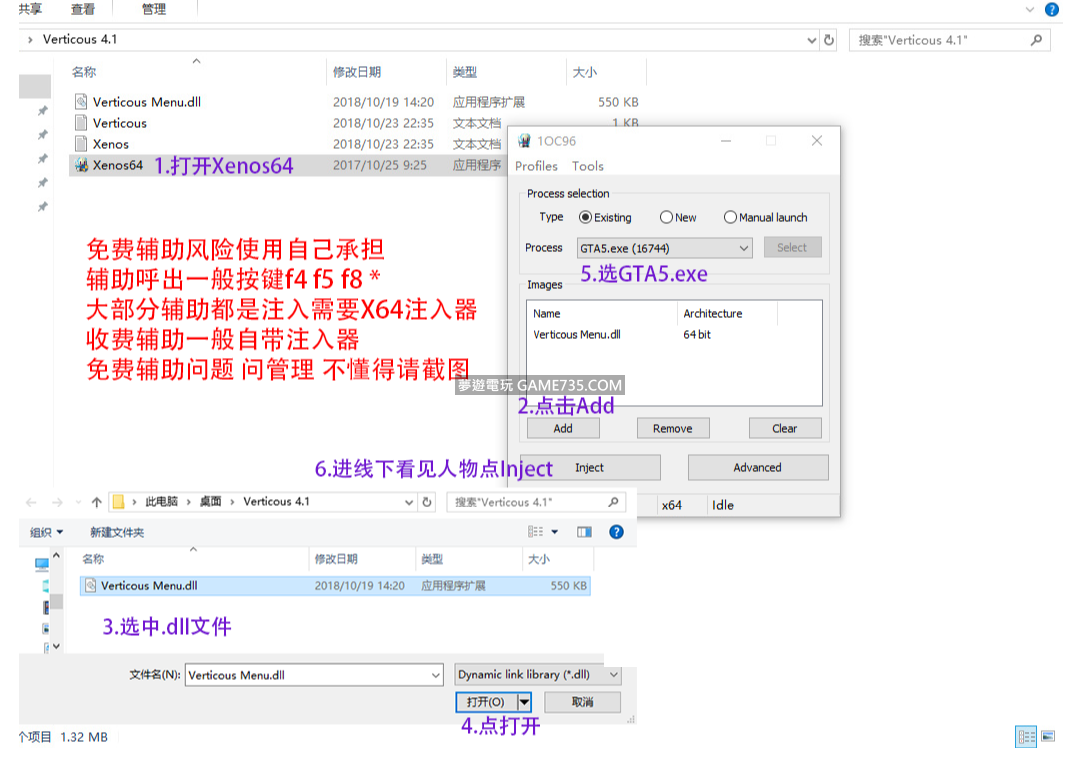Switch Explorer to details view icon

pyautogui.click(x=1027, y=737)
